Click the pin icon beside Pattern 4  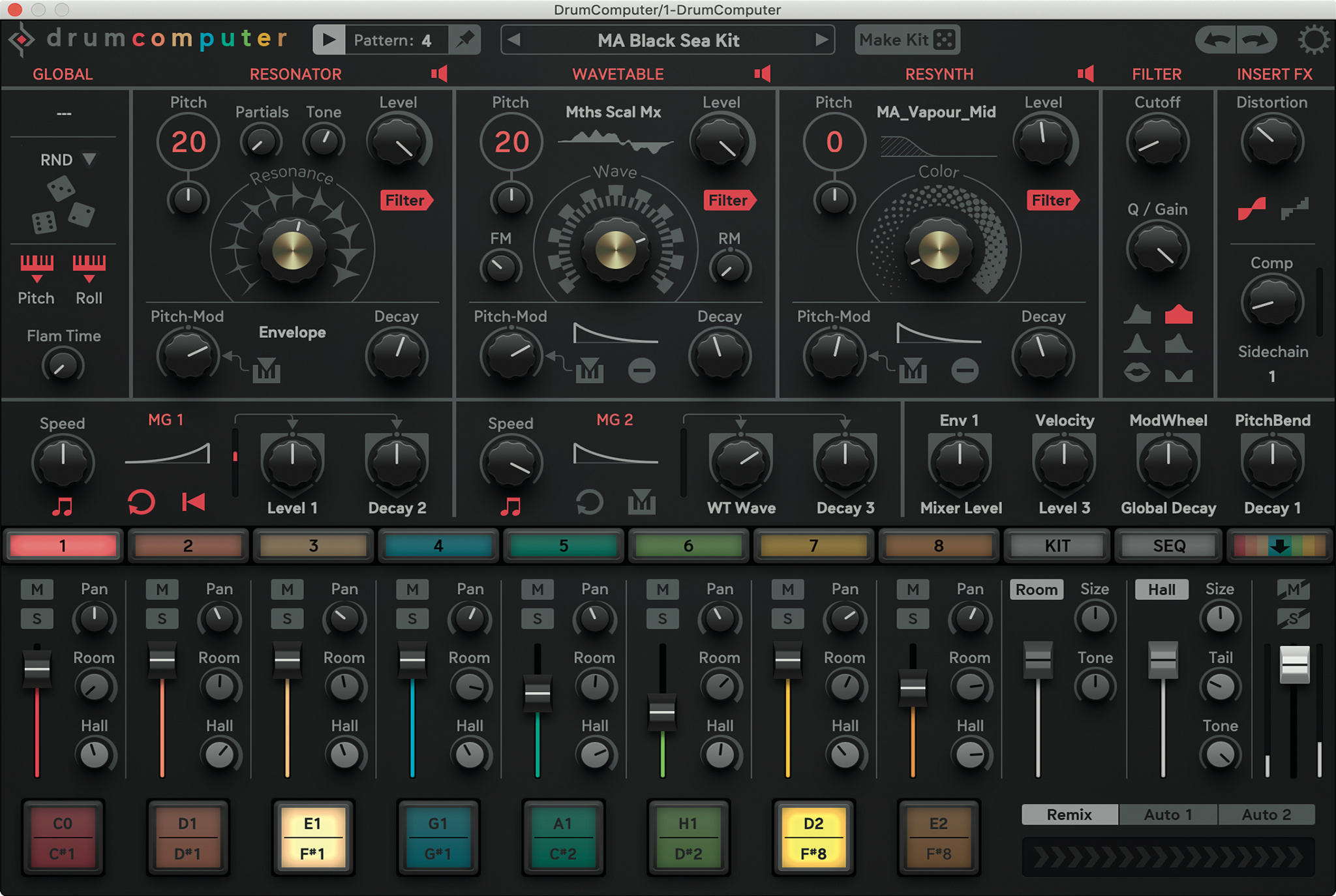(x=464, y=40)
